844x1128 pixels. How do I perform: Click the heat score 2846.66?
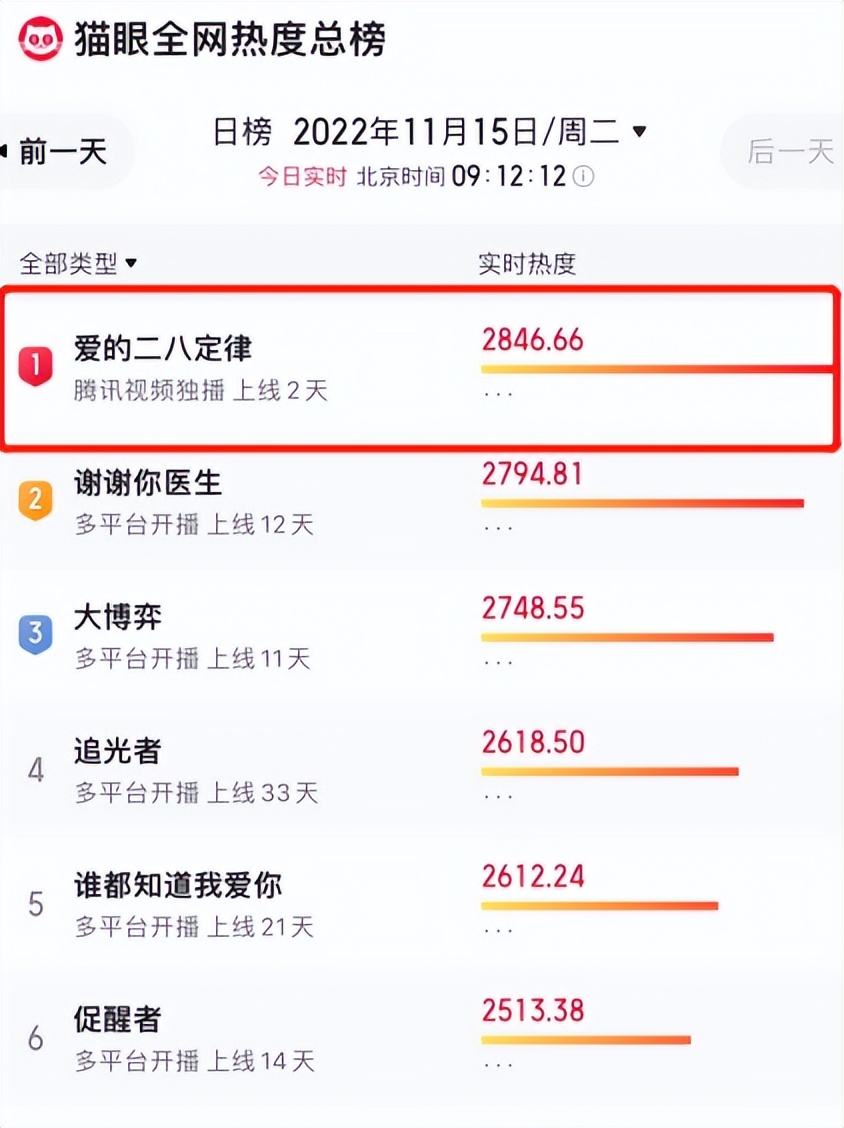[534, 341]
